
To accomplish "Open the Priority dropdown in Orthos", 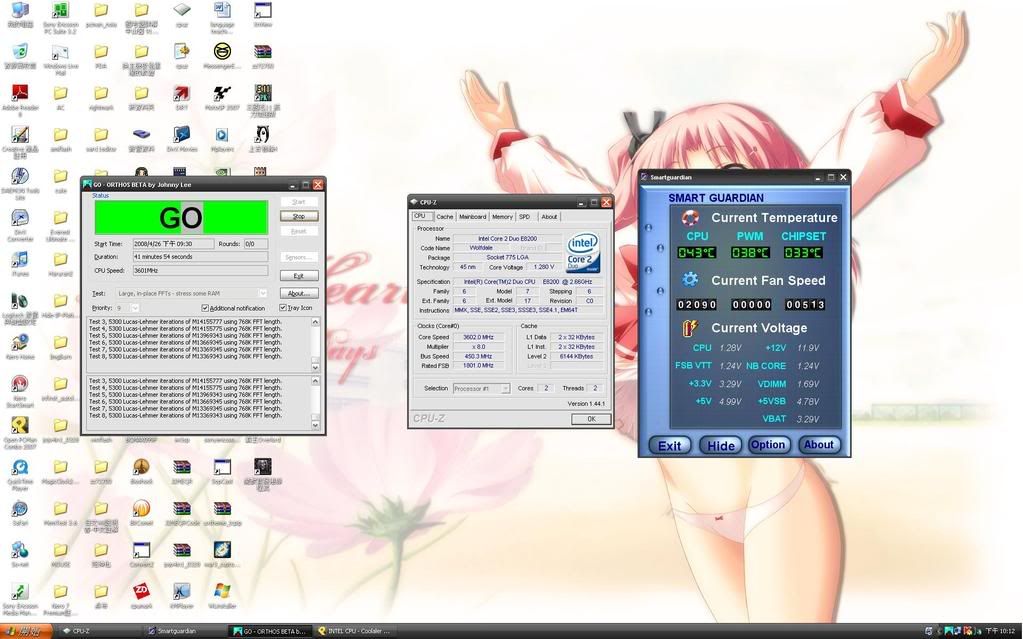I will (x=135, y=307).
